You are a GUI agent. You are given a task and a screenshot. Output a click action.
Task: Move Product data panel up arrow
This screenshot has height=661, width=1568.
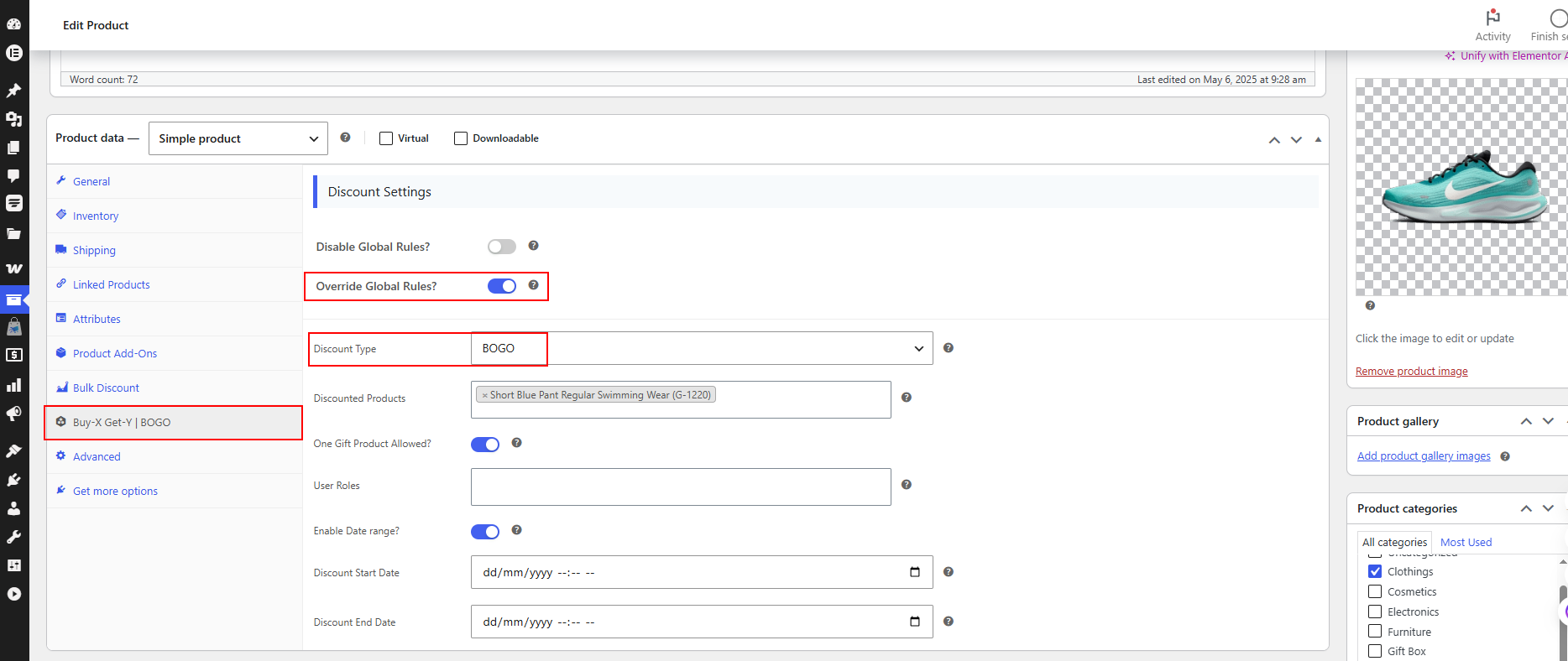1274,139
